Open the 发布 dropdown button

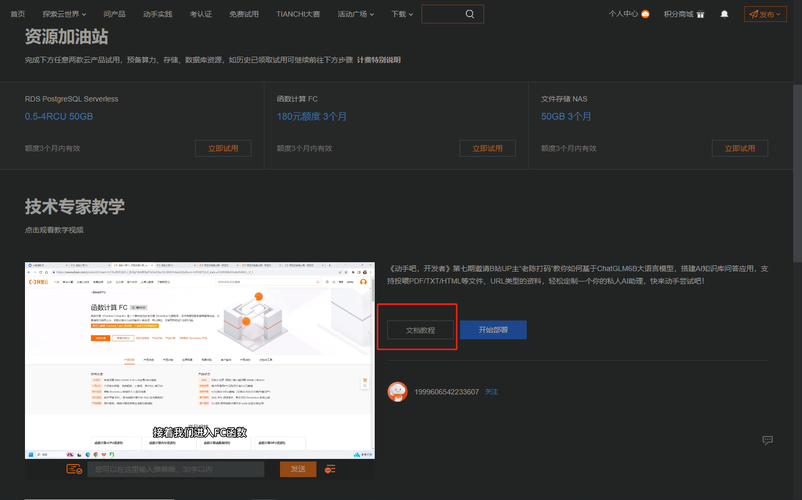tap(765, 14)
